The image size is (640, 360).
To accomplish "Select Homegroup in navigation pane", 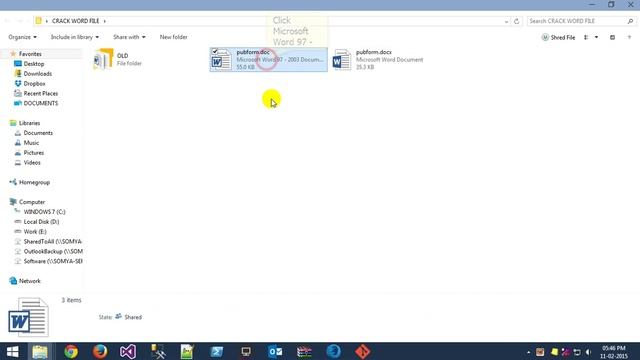I will pyautogui.click(x=34, y=182).
